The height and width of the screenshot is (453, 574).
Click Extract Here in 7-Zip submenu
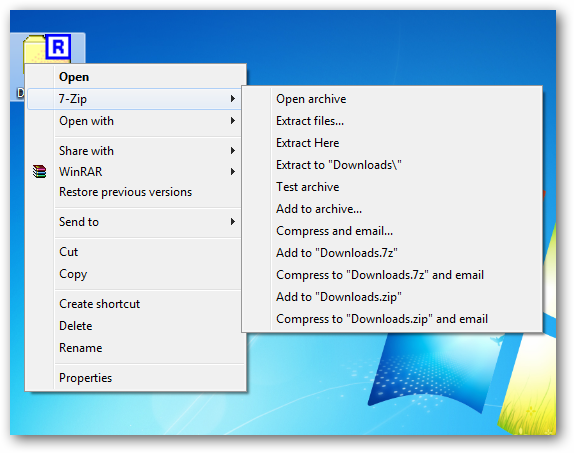click(392, 143)
